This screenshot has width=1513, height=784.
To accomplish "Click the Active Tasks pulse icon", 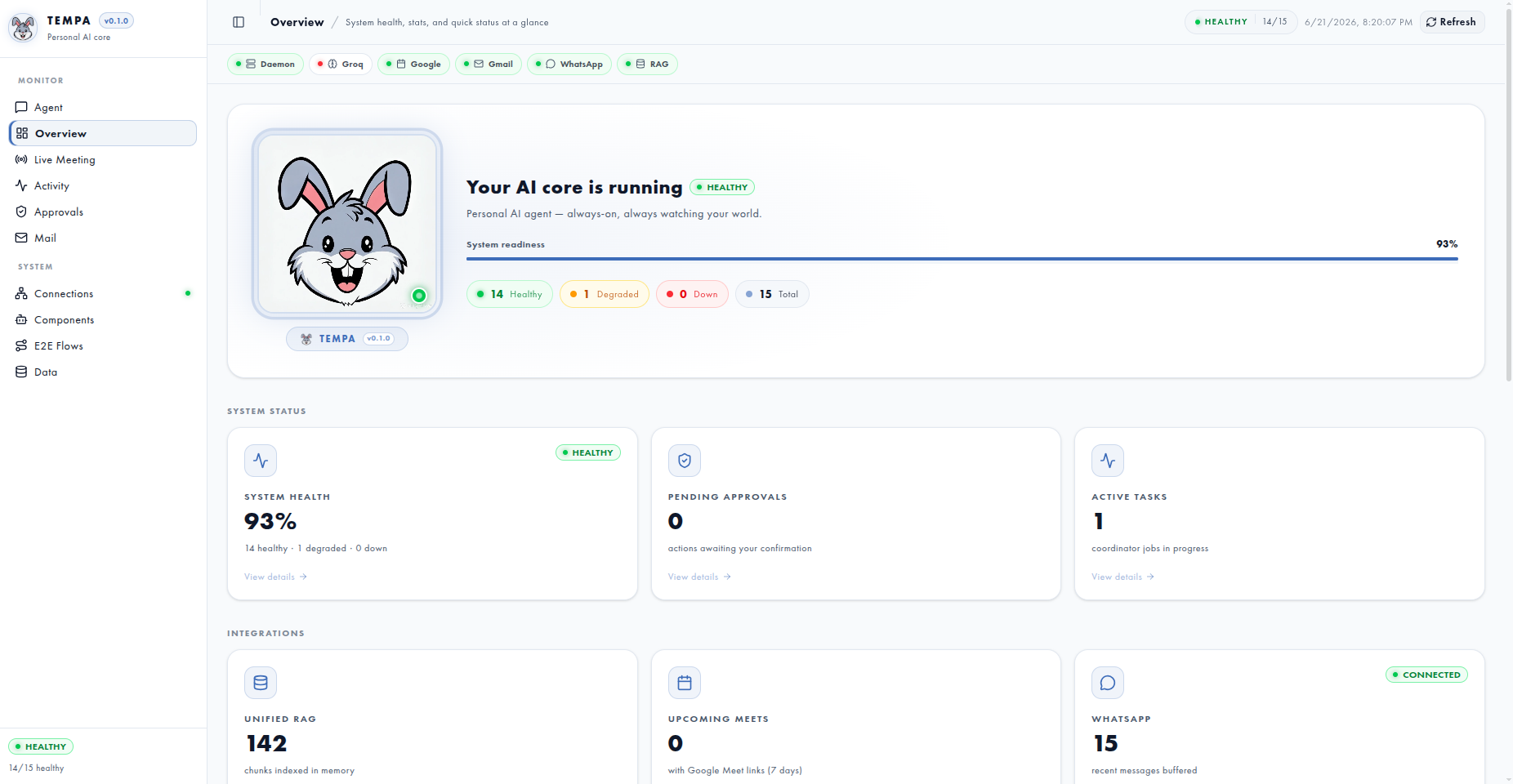I will click(1108, 461).
